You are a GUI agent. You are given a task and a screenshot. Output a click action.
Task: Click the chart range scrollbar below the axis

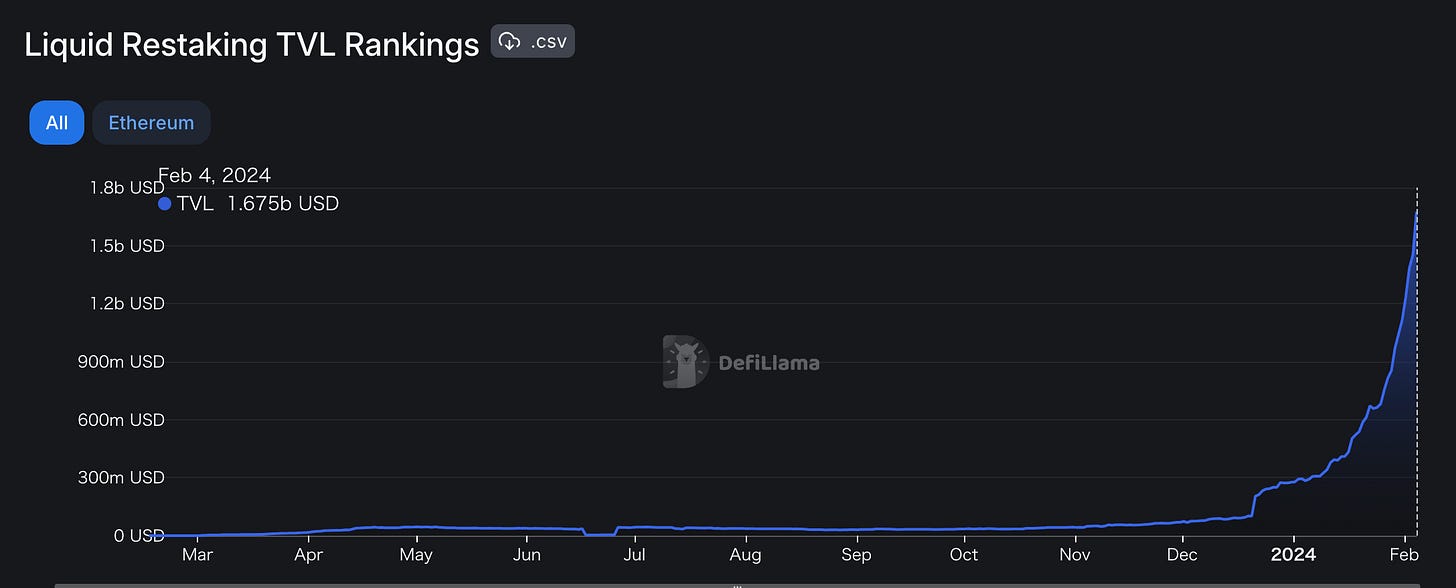point(737,585)
